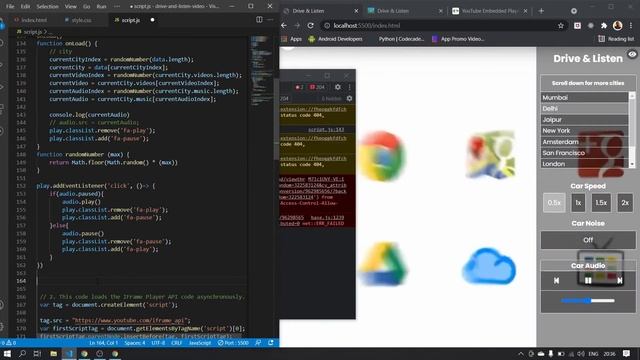
Task: Open the Apps bookmark
Action: tap(292, 39)
